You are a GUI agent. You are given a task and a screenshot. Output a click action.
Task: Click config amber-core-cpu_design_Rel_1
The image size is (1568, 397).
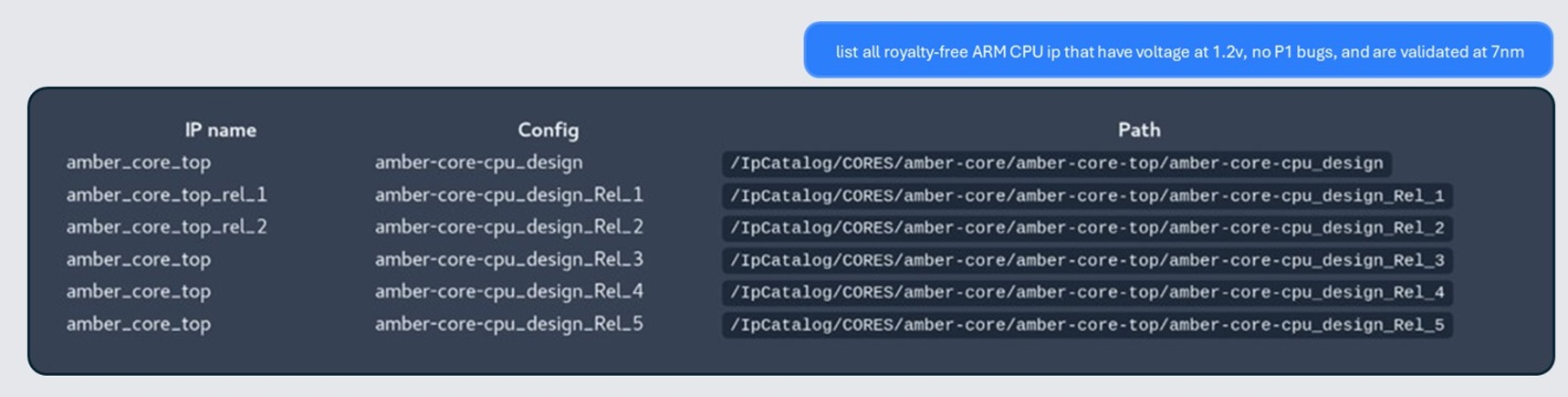point(508,194)
